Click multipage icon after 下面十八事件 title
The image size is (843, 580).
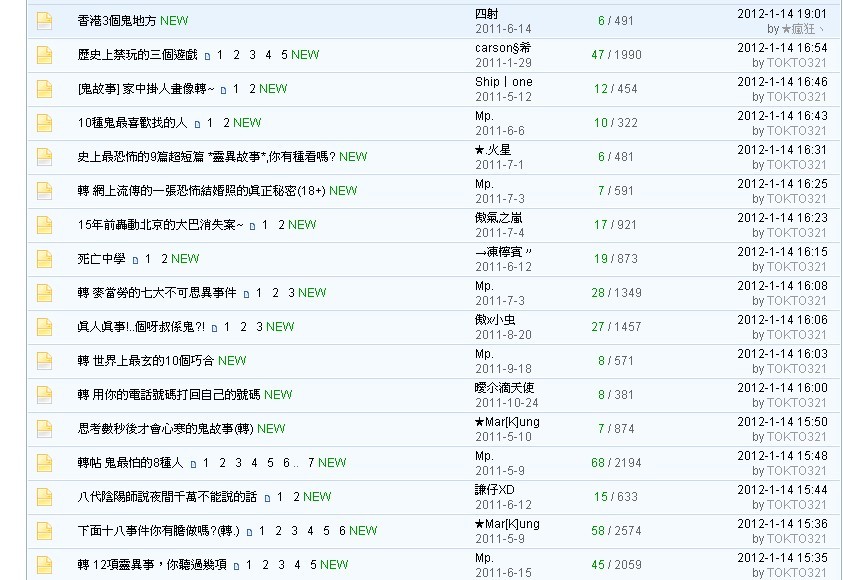pos(249,532)
